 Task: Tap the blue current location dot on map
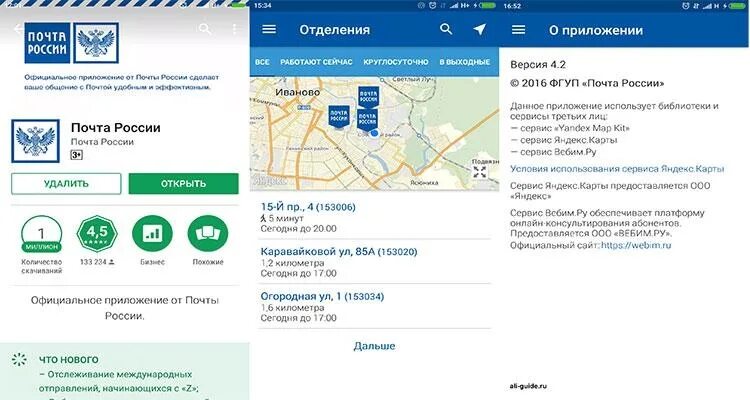click(x=375, y=133)
